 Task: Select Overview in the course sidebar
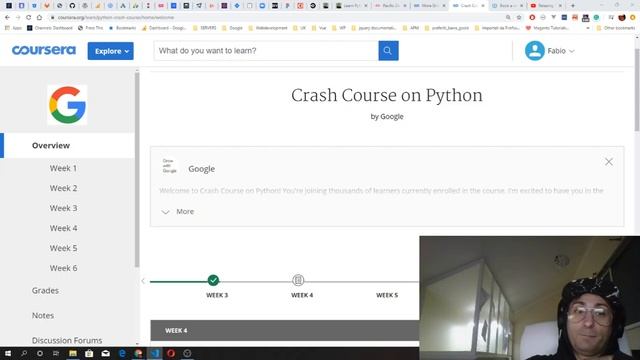67,145
